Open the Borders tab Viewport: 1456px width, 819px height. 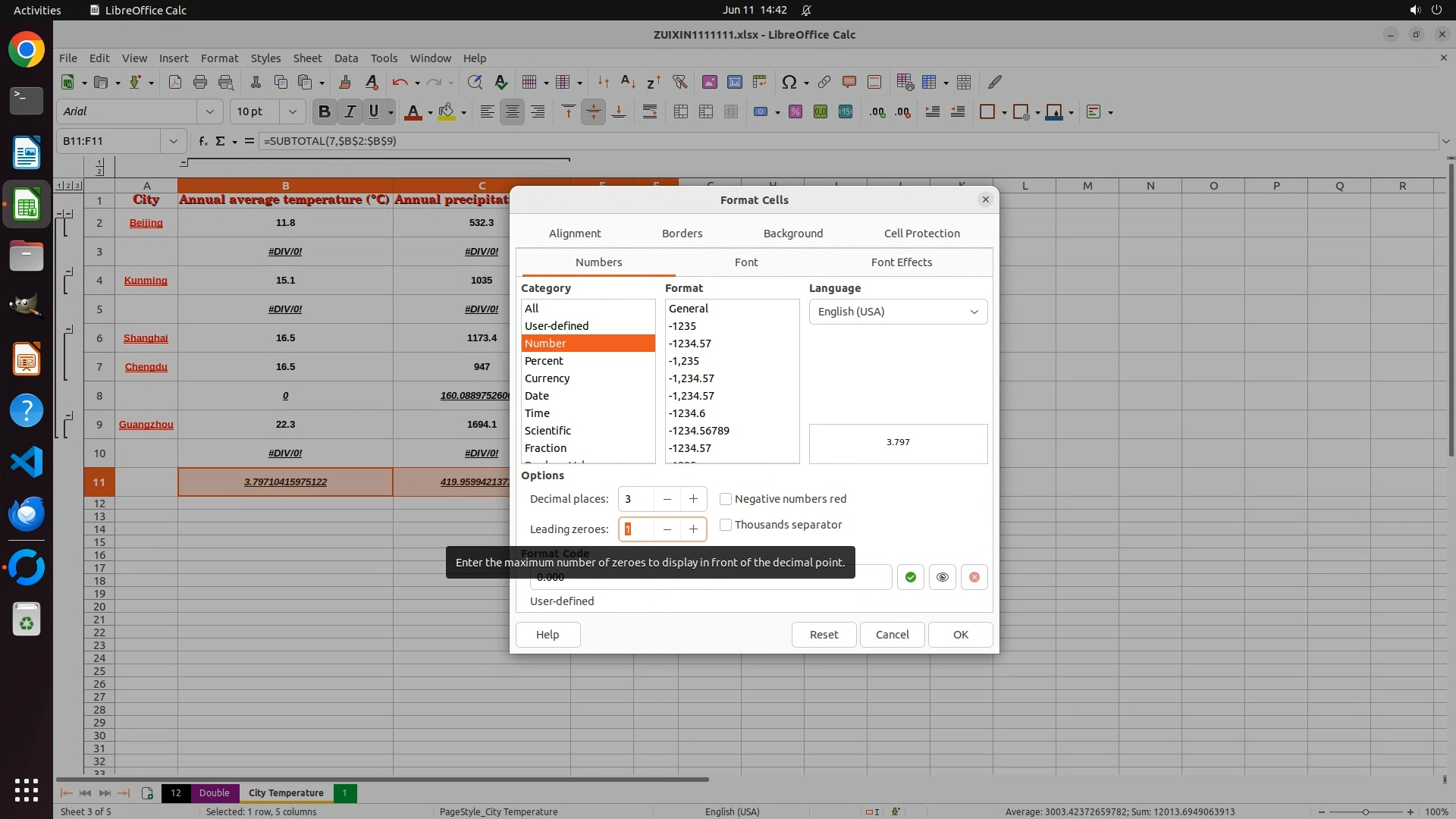tap(682, 234)
